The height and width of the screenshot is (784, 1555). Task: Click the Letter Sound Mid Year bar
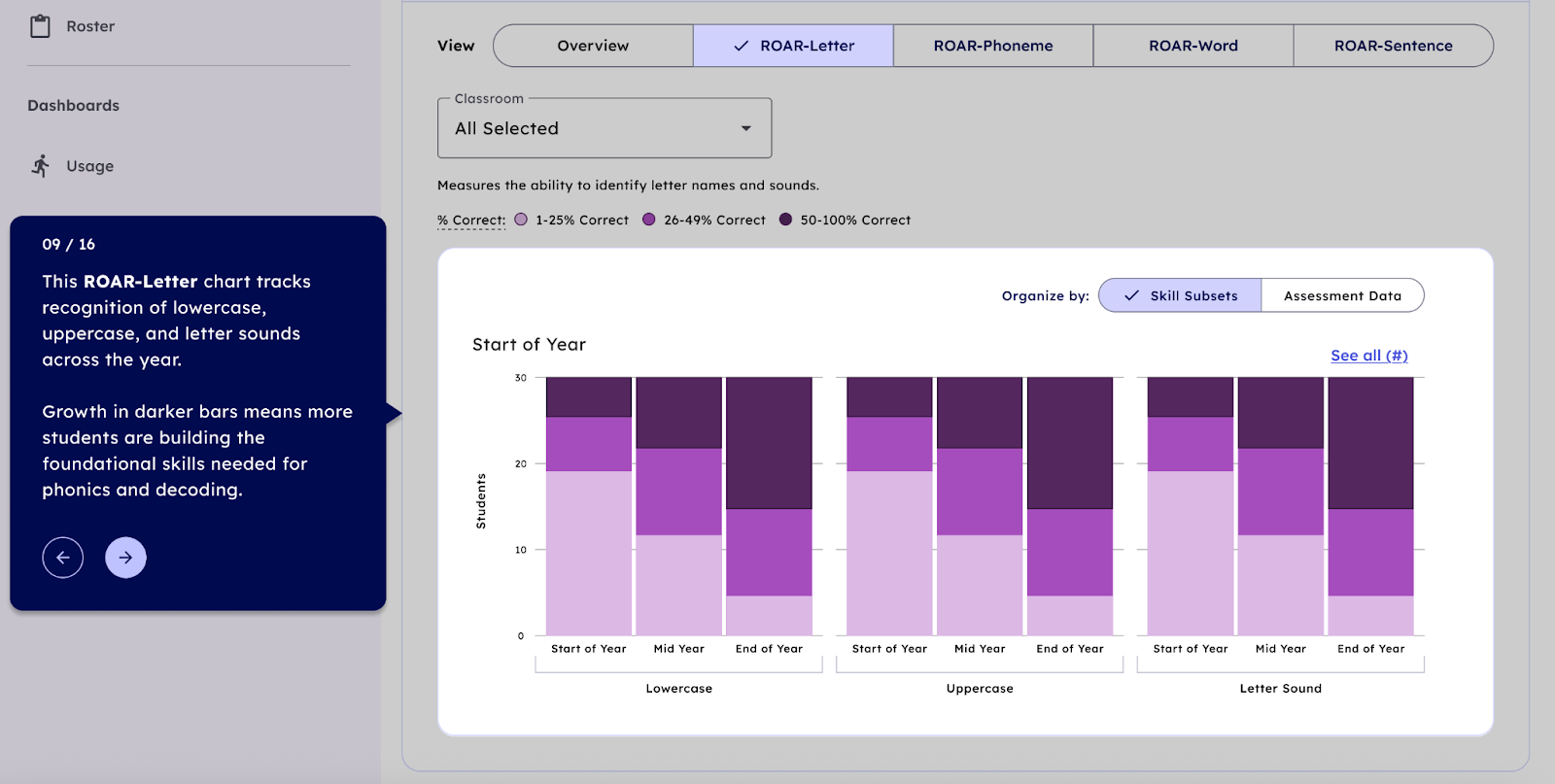pyautogui.click(x=1280, y=505)
